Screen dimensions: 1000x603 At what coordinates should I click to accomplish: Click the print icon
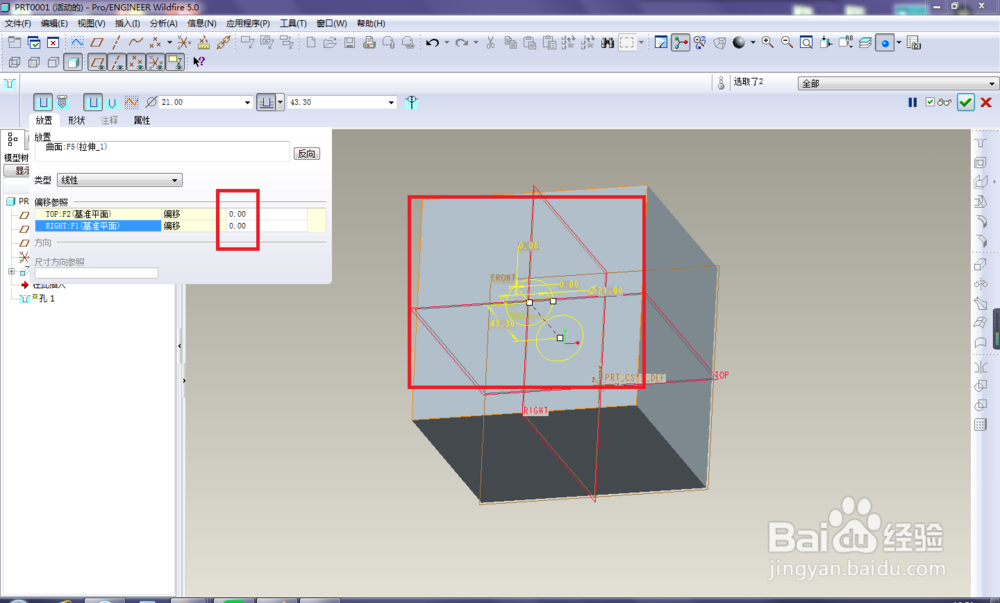pyautogui.click(x=369, y=43)
